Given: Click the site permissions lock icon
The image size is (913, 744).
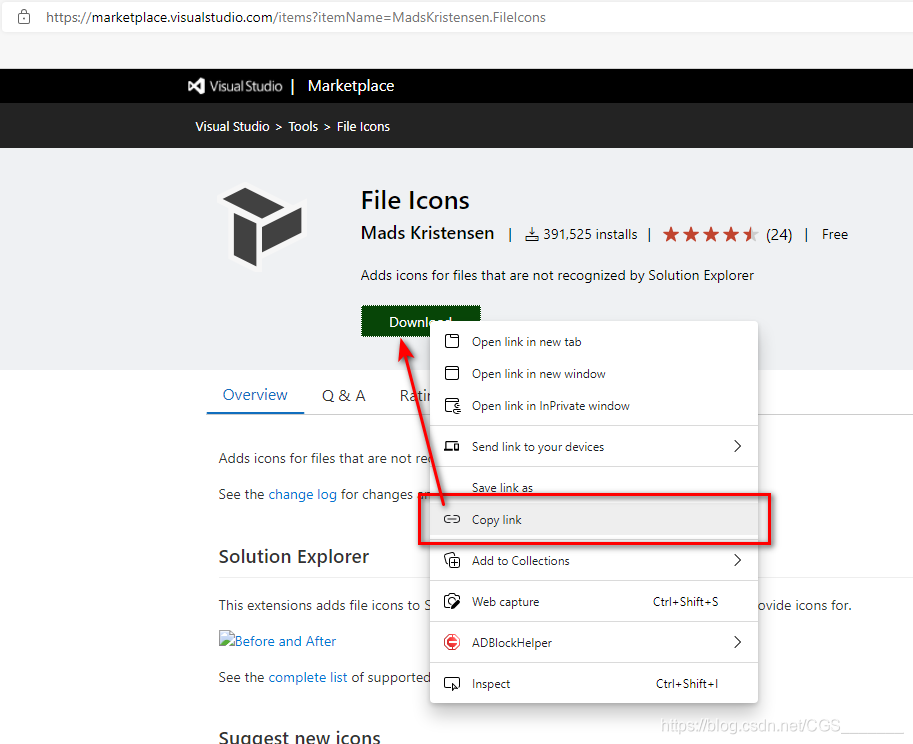Looking at the screenshot, I should point(25,16).
